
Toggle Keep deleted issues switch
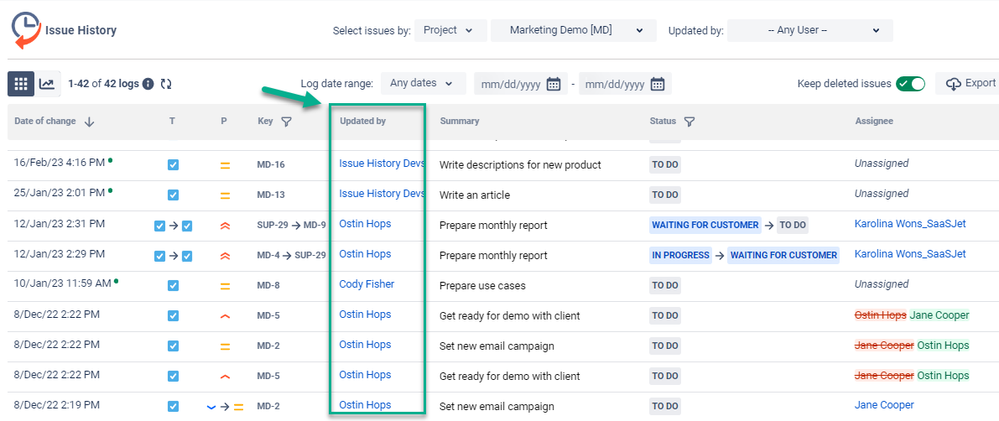(x=910, y=83)
